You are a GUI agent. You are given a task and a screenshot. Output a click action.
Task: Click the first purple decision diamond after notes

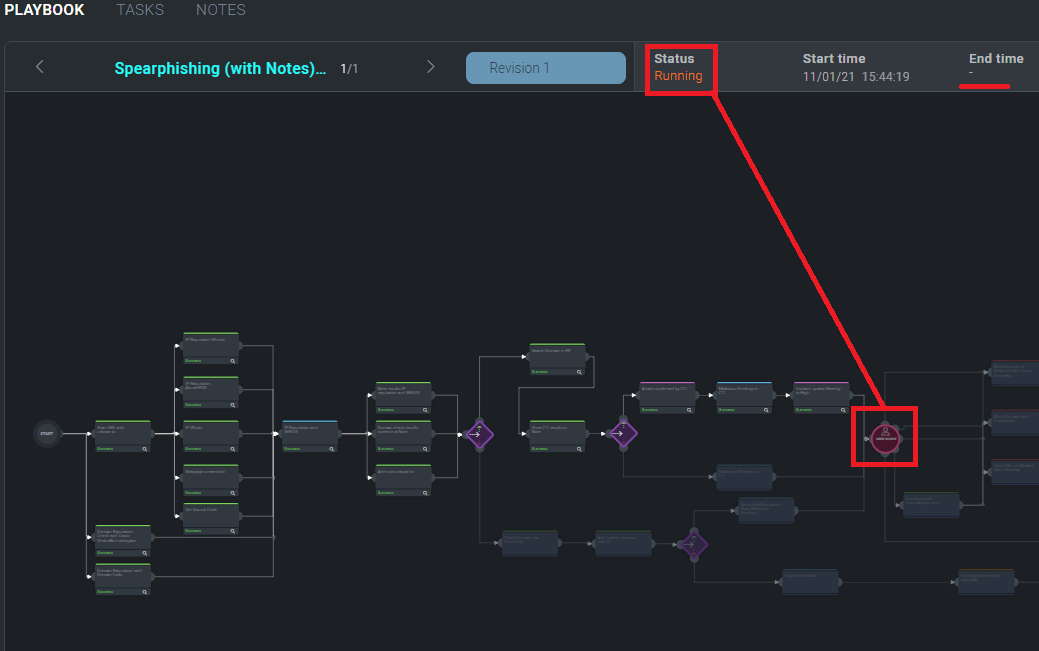(479, 434)
